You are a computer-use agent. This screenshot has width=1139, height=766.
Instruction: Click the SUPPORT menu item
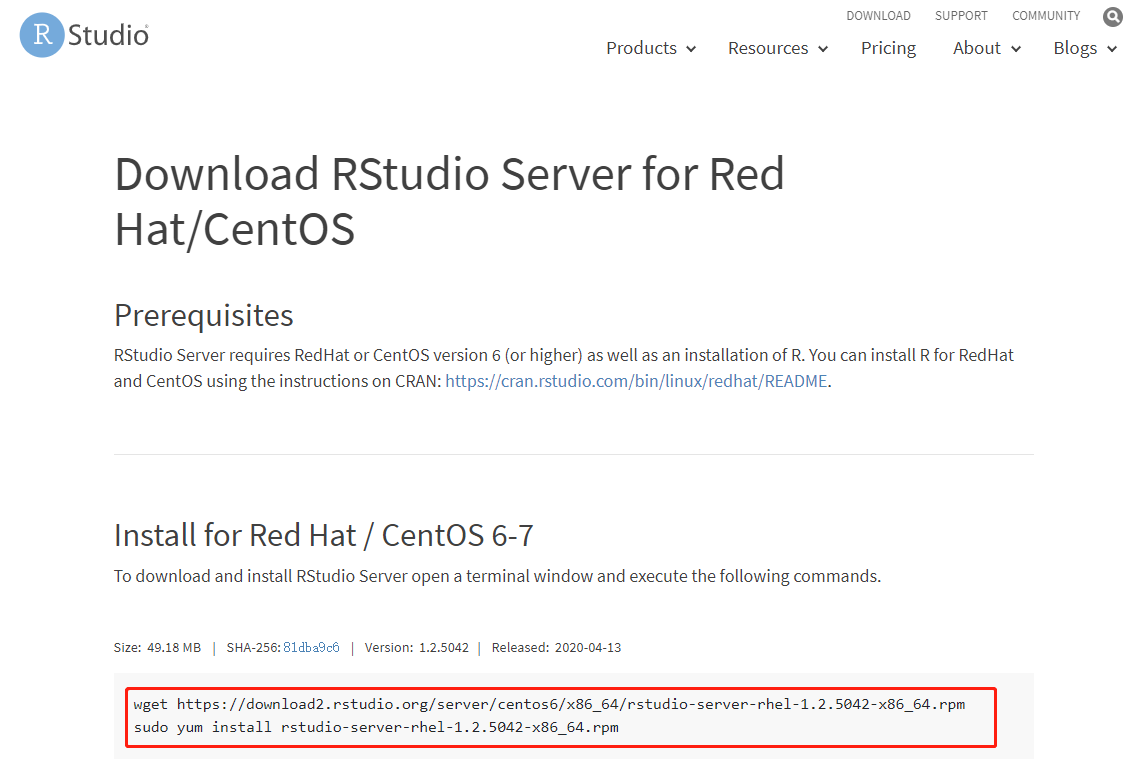point(961,15)
